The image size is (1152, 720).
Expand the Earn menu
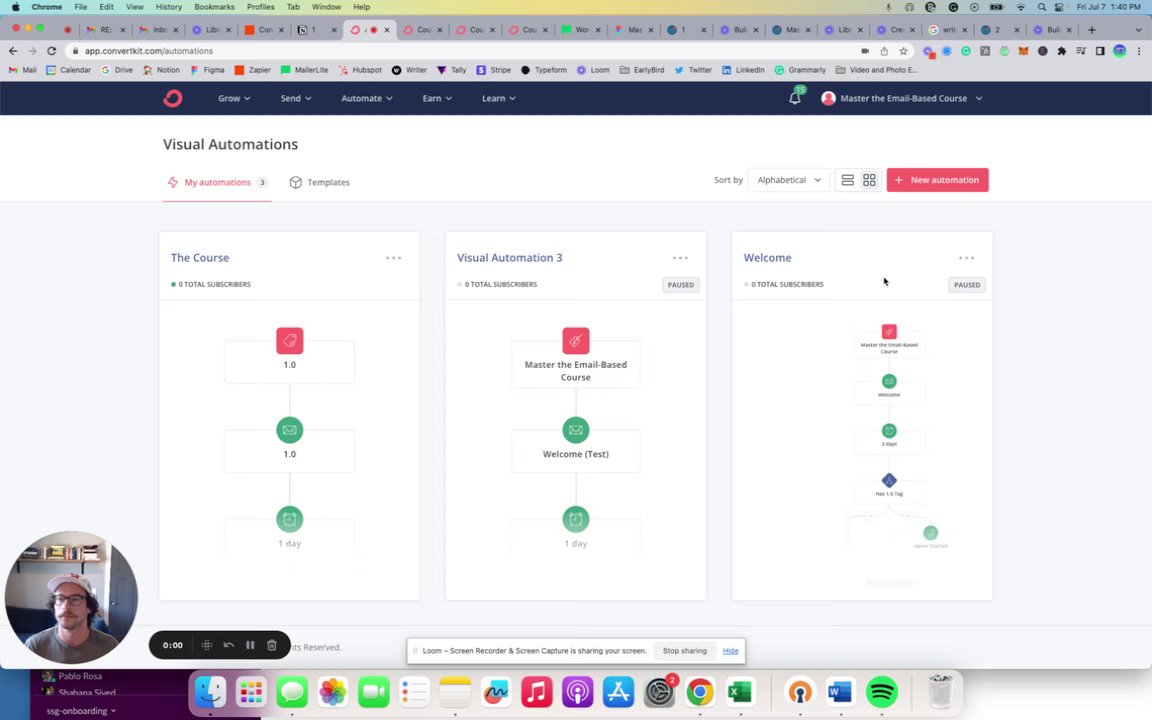(x=437, y=98)
